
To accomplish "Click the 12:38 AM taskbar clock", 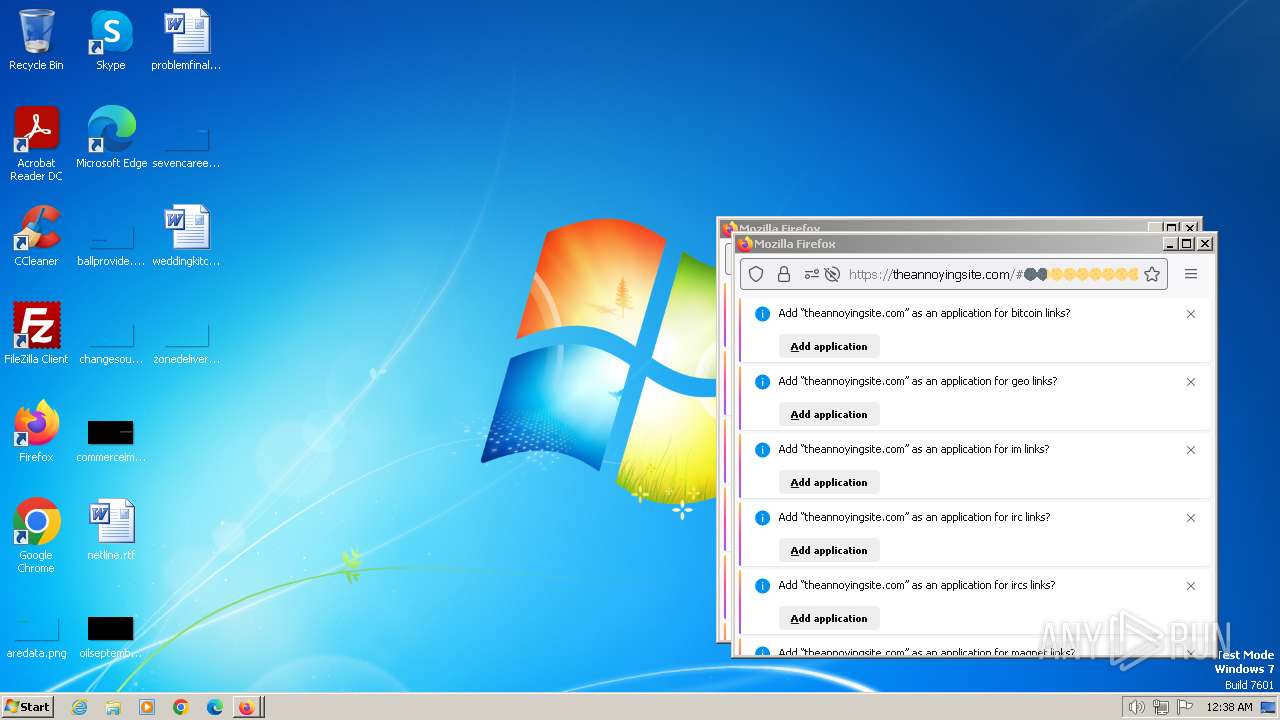I will click(1229, 707).
